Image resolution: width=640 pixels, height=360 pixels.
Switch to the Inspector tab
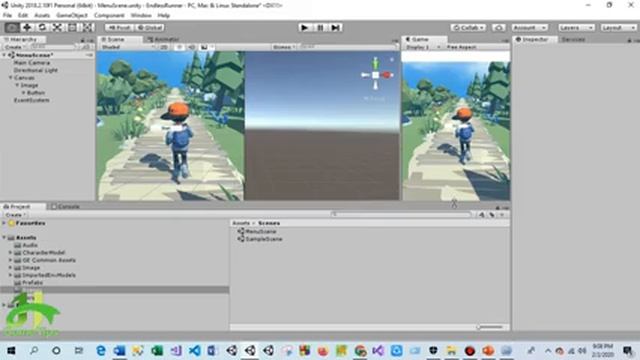pyautogui.click(x=535, y=40)
